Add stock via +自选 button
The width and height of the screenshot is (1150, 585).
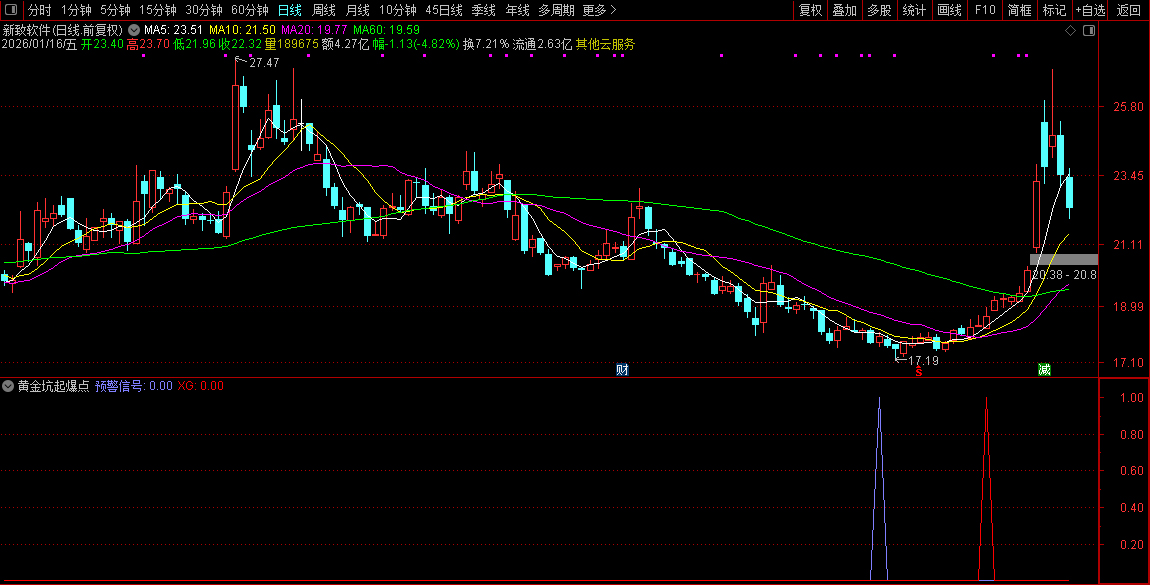click(1090, 10)
